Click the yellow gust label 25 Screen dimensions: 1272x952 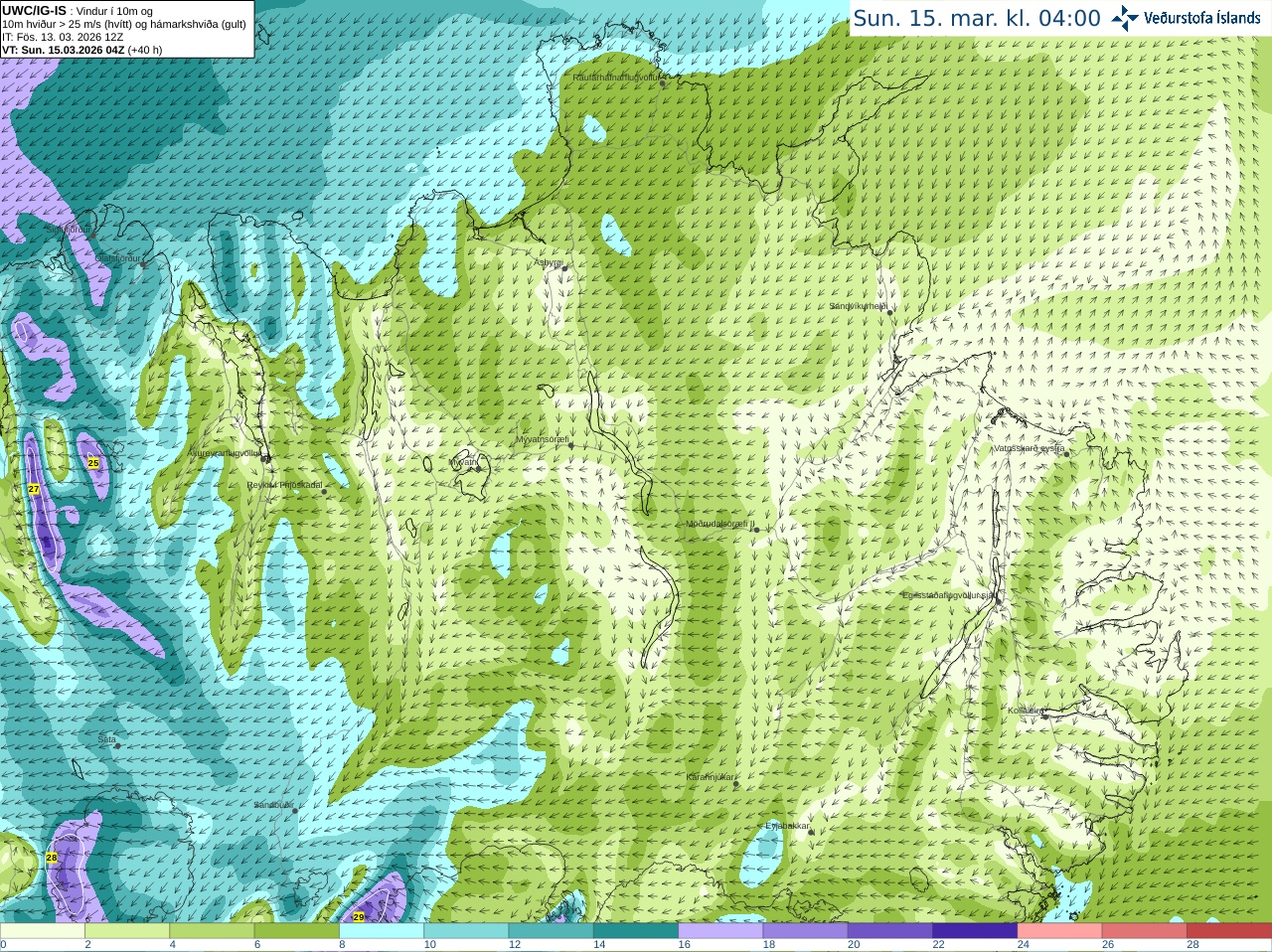point(93,463)
